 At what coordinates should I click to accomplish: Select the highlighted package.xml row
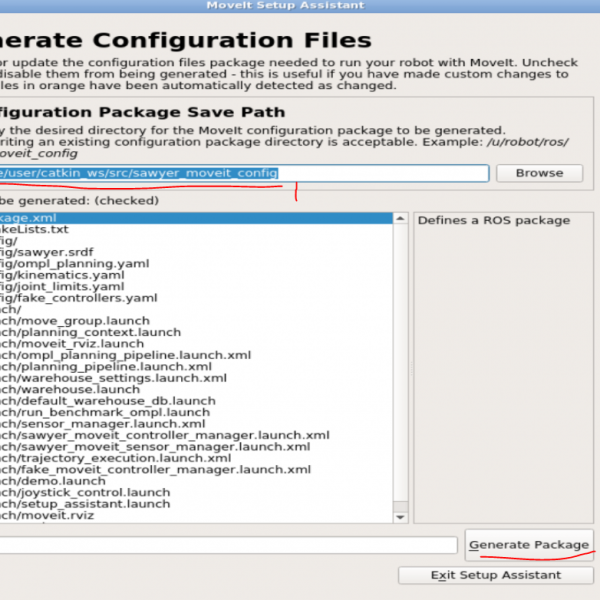[196, 218]
